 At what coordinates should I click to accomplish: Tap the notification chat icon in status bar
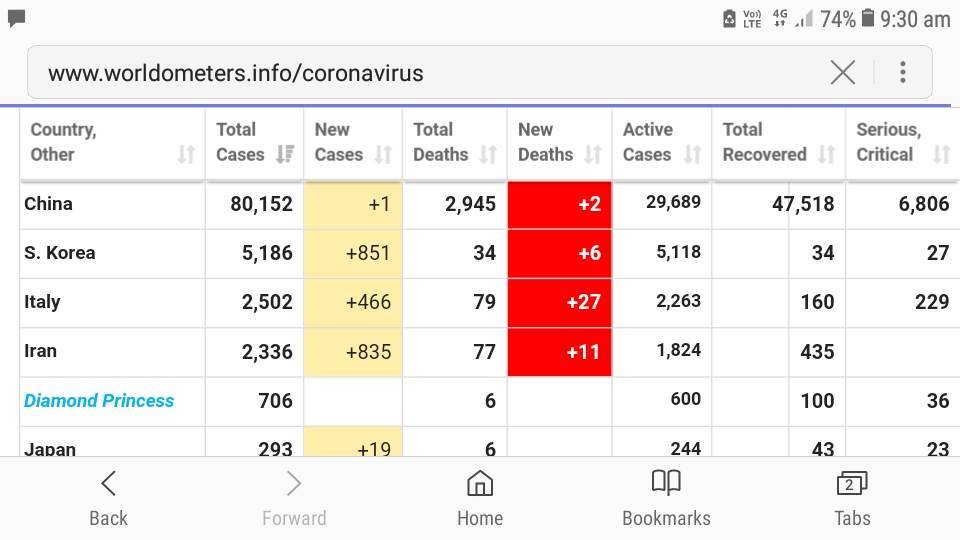click(17, 18)
